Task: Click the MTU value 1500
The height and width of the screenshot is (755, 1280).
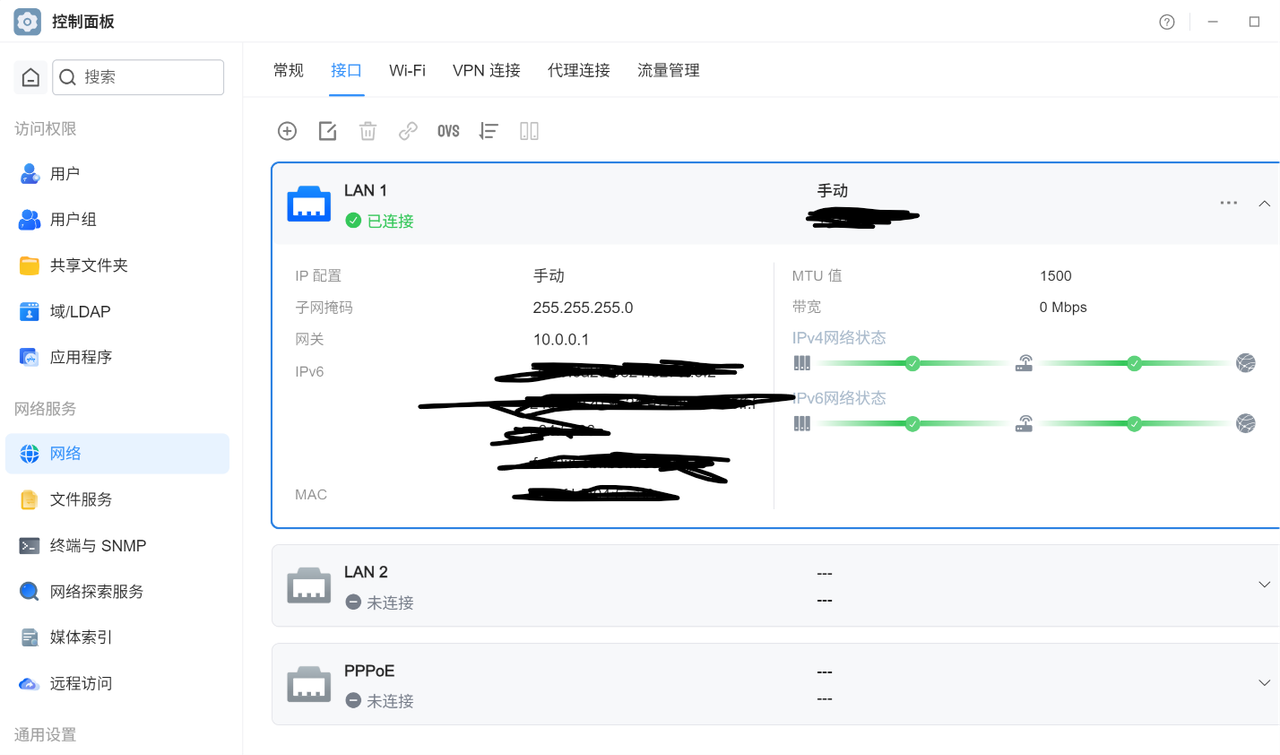Action: tap(1055, 276)
